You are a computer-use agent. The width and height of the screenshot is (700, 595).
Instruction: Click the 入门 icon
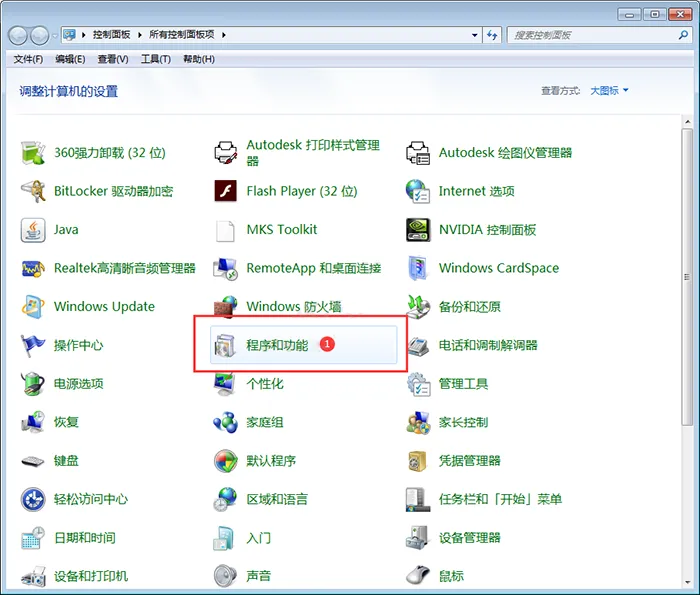224,538
